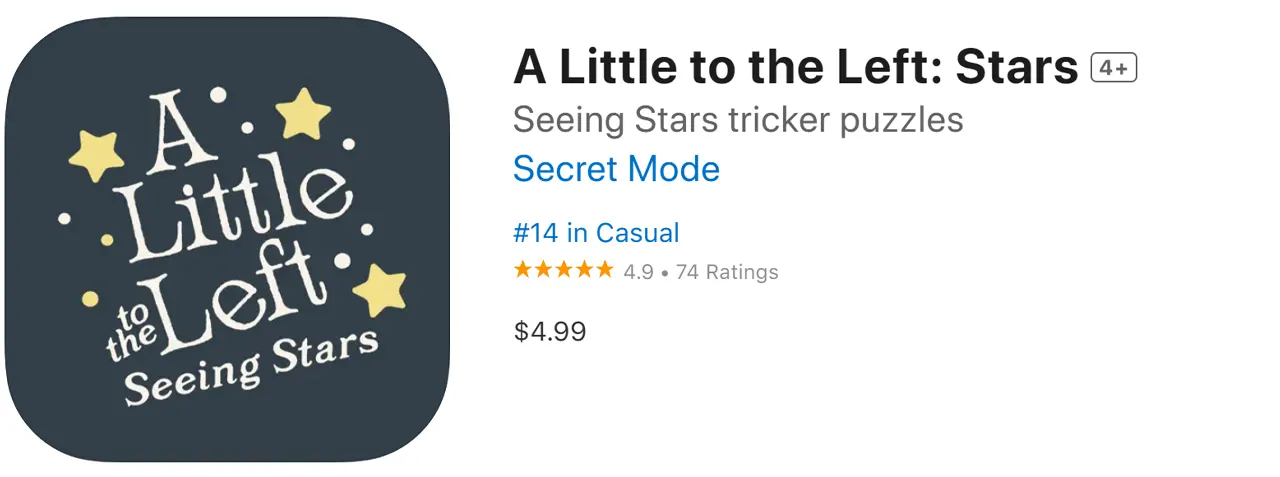Select the fourth orange rating star
The width and height of the screenshot is (1280, 477).
coord(584,270)
